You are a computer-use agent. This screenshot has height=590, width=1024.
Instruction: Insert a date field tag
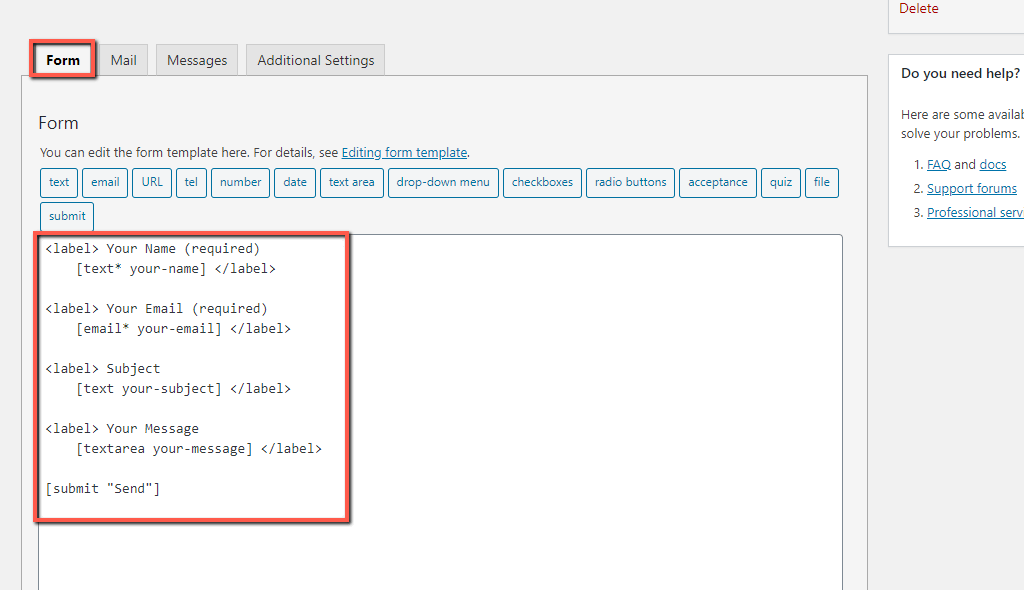[x=295, y=182]
